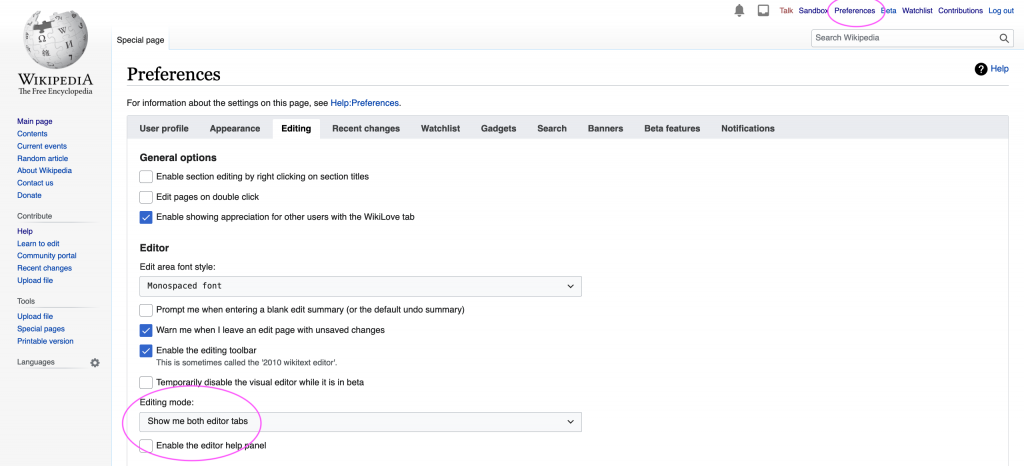Open the Languages gear settings icon
The height and width of the screenshot is (466, 1024).
click(x=95, y=362)
